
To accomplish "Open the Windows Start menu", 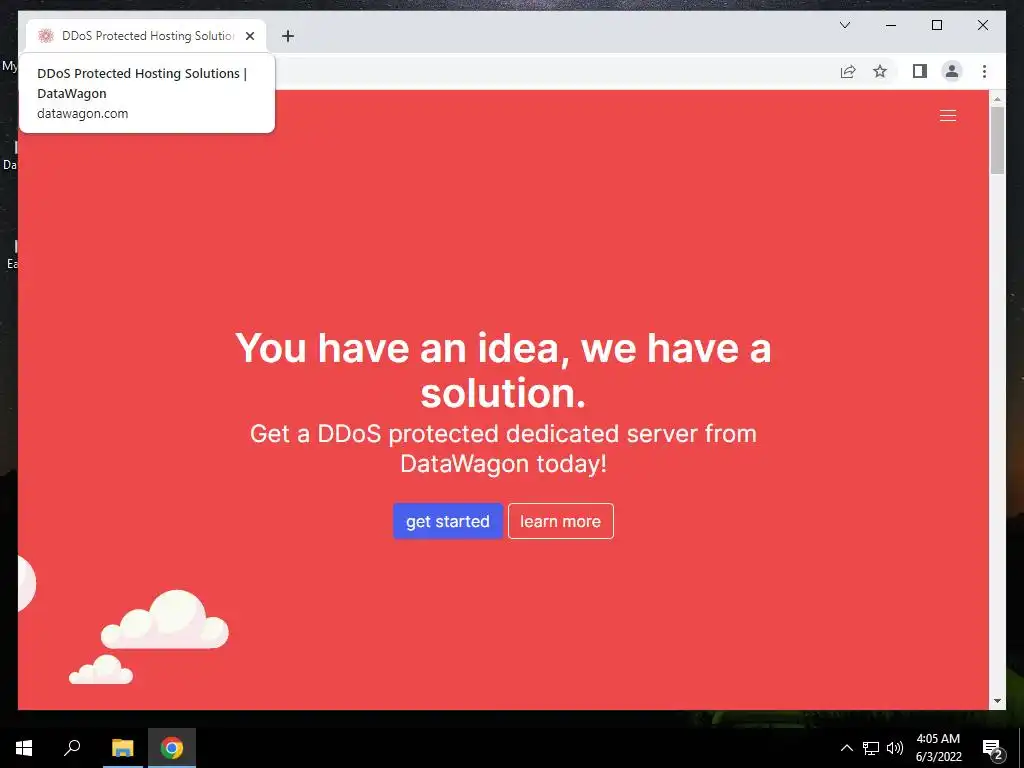I will (24, 748).
